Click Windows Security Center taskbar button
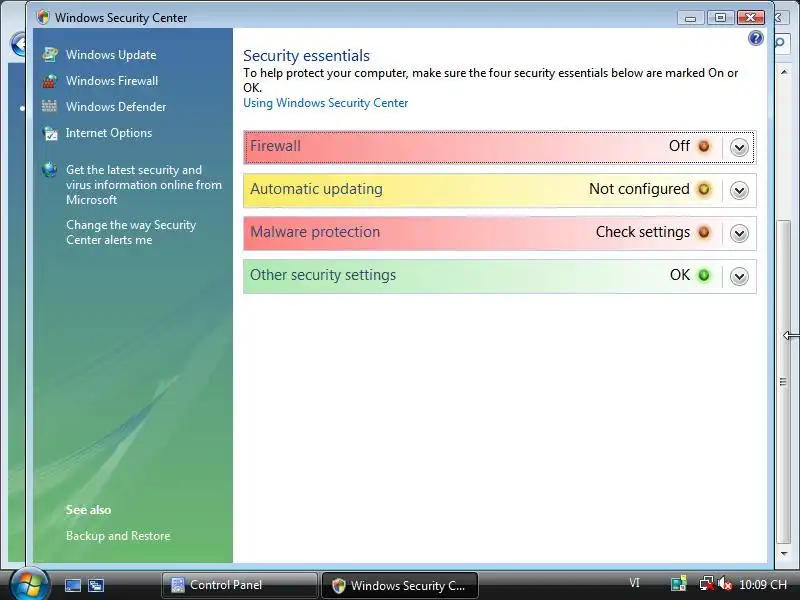Viewport: 800px width, 600px height. point(399,585)
